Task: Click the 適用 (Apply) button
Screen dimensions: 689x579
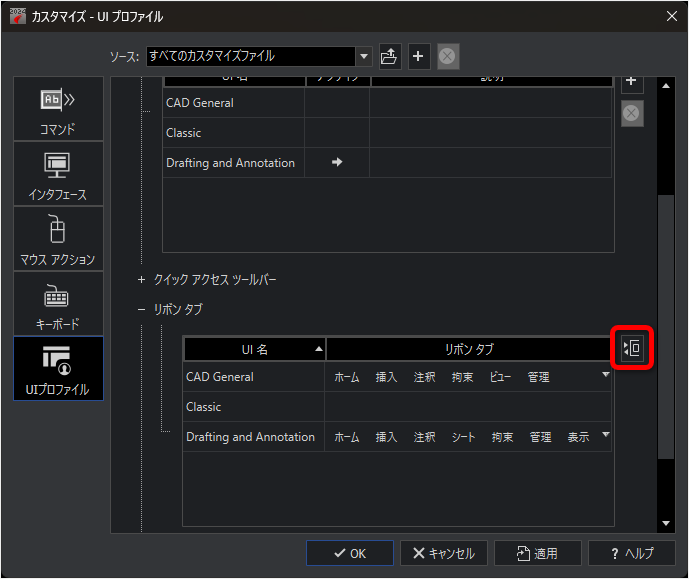Action: (538, 553)
